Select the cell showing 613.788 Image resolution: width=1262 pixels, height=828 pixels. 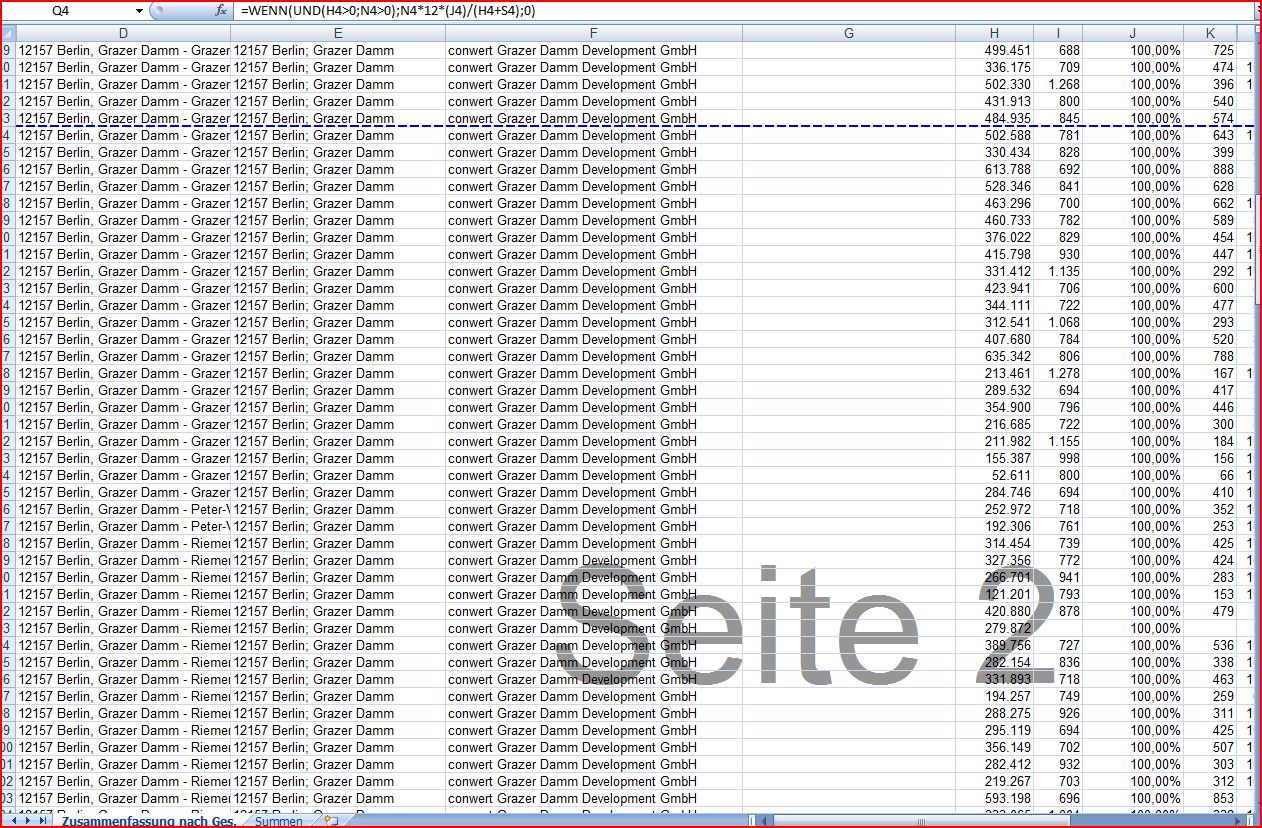click(x=994, y=169)
